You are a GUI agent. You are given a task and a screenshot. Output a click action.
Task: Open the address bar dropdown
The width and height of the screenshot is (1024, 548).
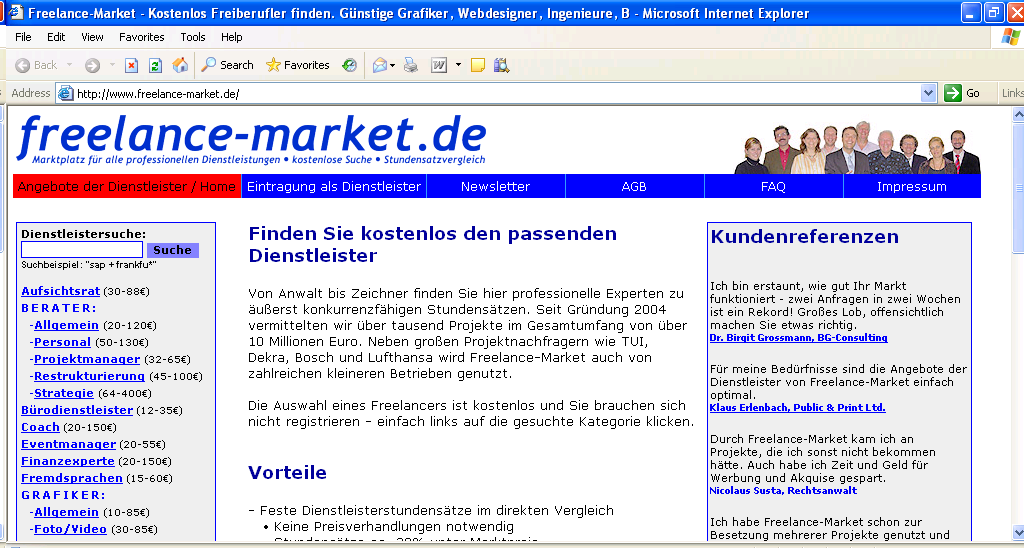[x=929, y=93]
